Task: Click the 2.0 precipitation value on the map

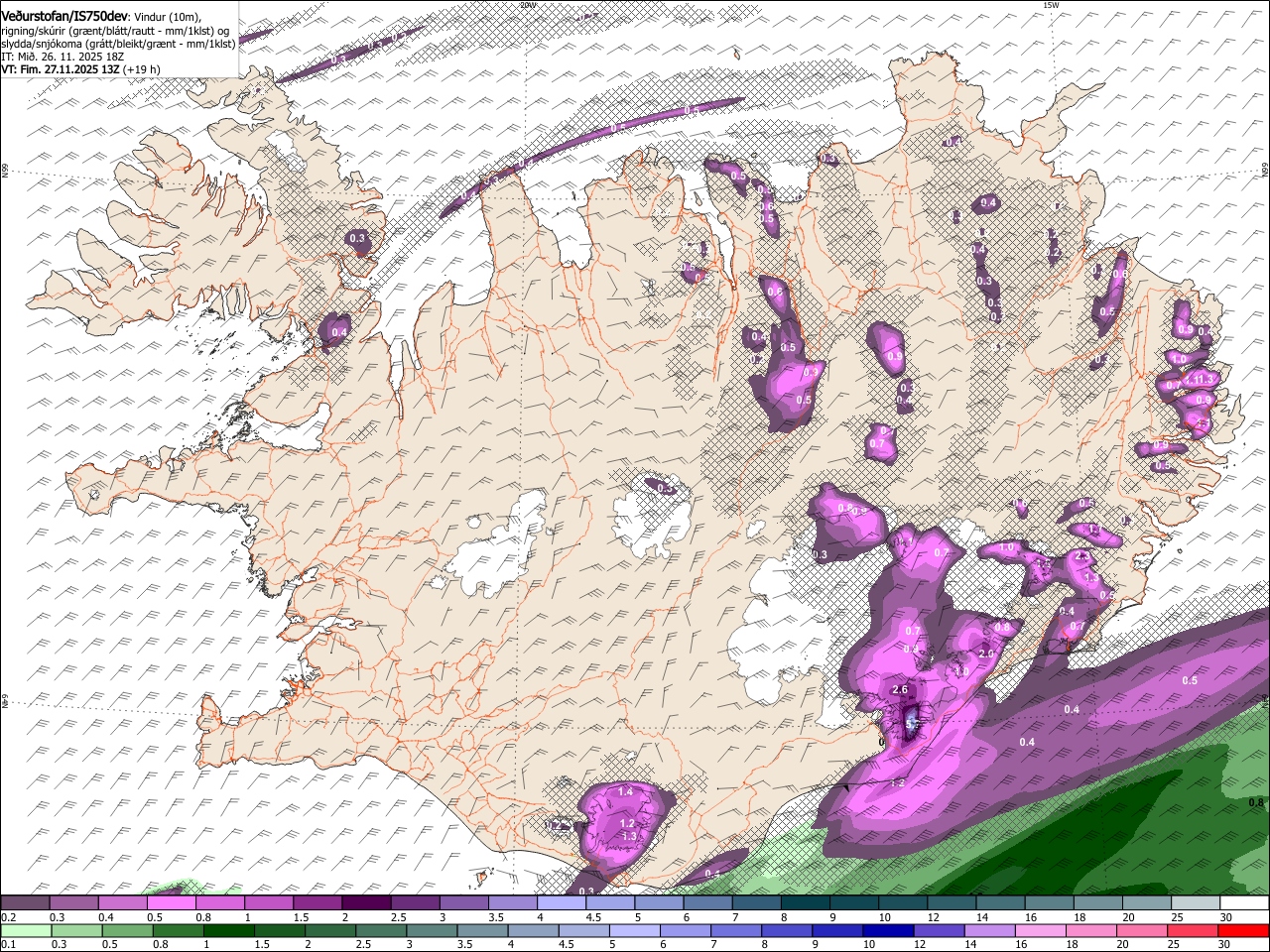Action: click(x=986, y=654)
